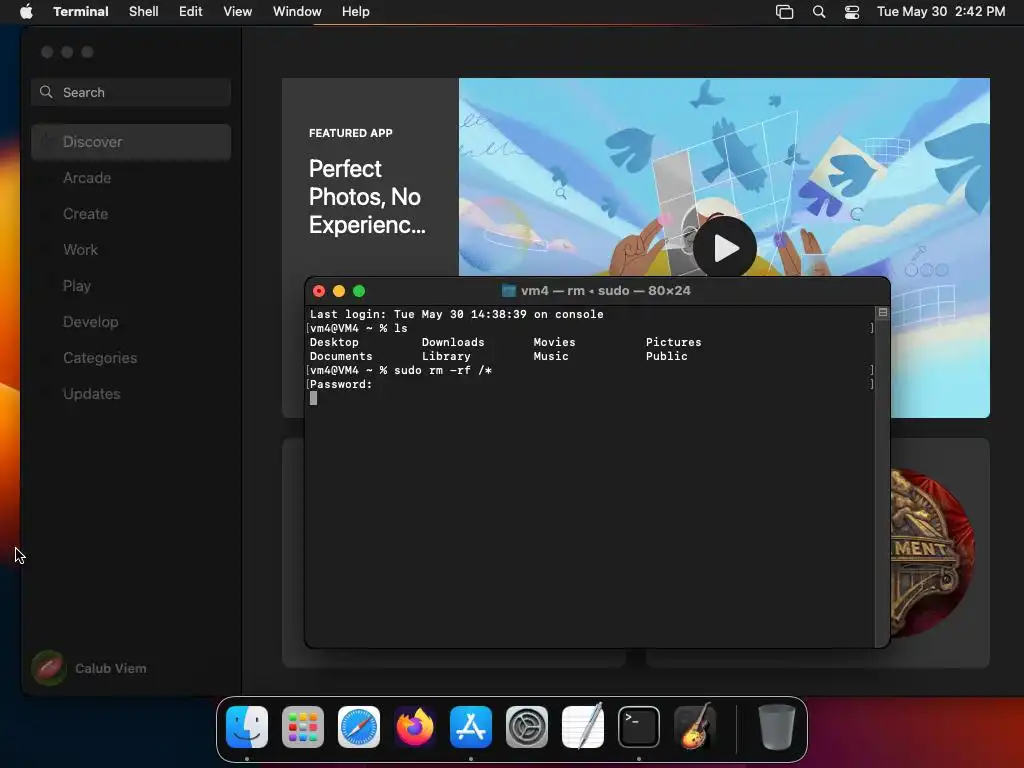
Task: Select Work in App Store sidebar
Action: (x=131, y=249)
